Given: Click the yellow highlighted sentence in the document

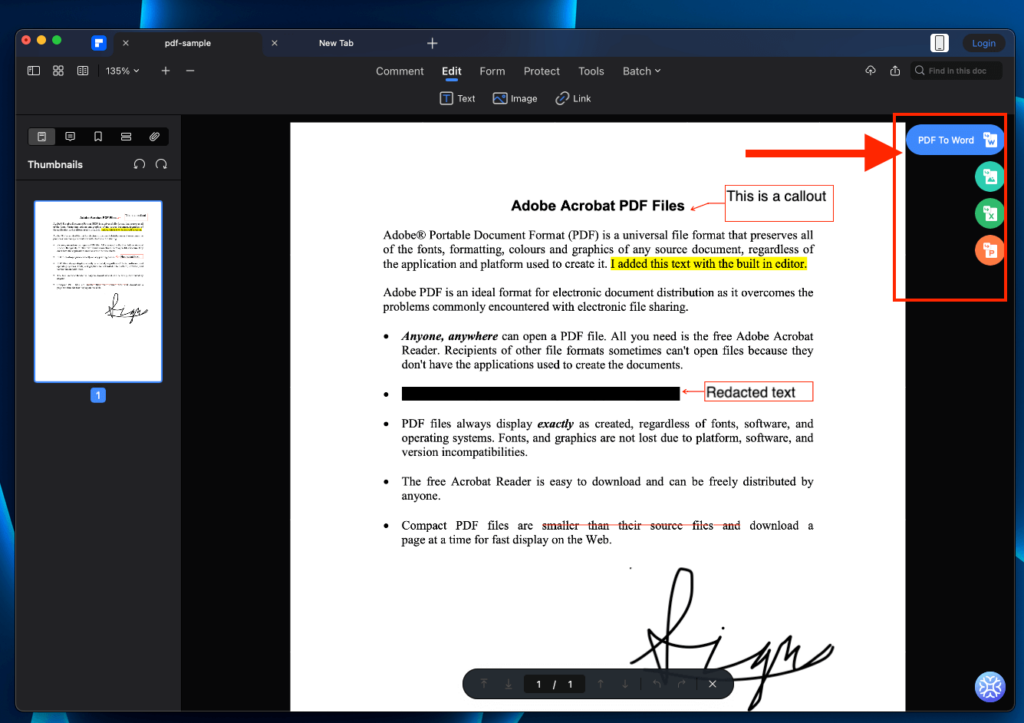Looking at the screenshot, I should coord(709,264).
